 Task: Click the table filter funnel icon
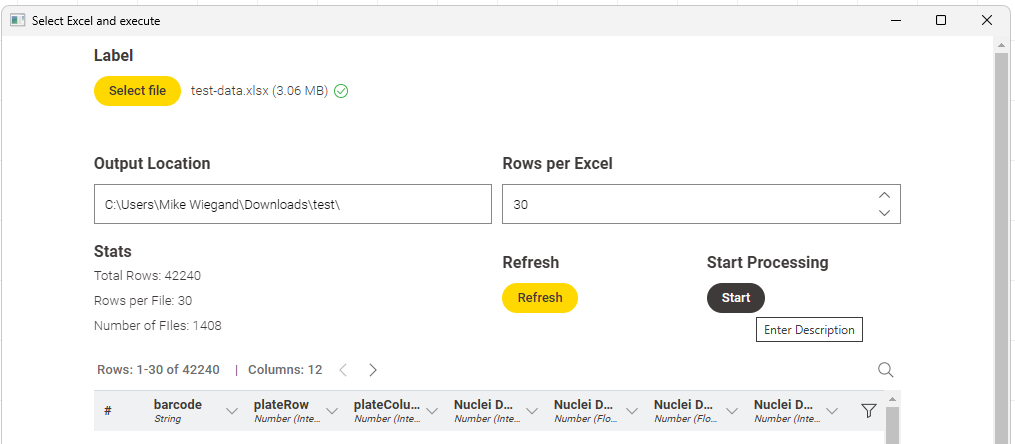coord(868,410)
